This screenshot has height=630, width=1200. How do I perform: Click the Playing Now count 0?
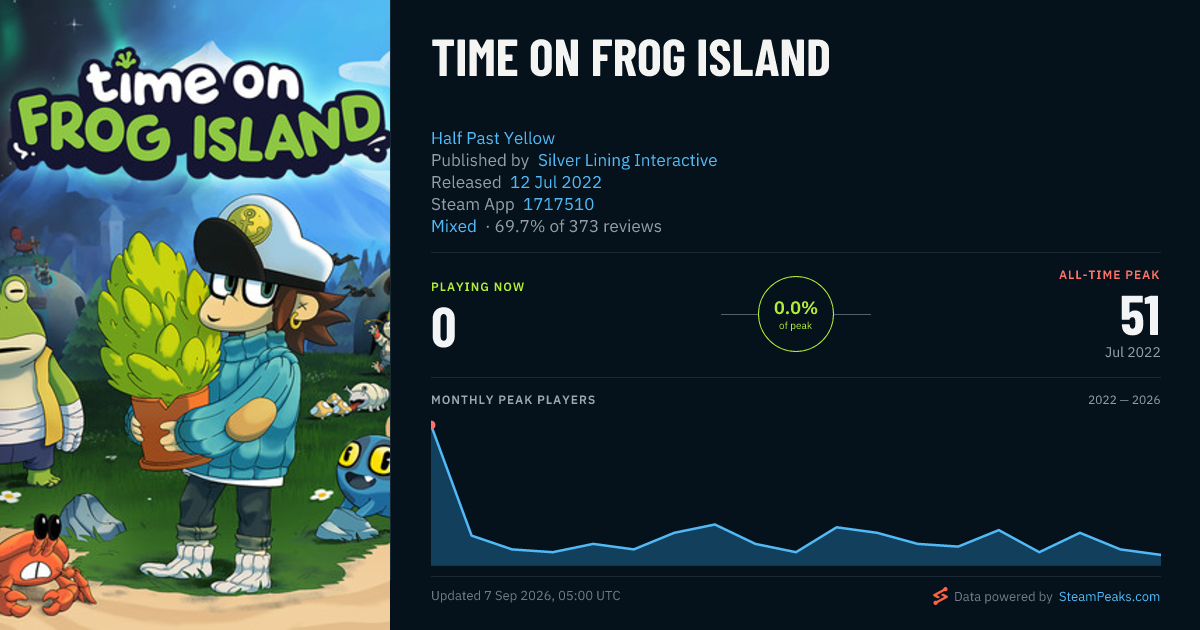click(444, 328)
